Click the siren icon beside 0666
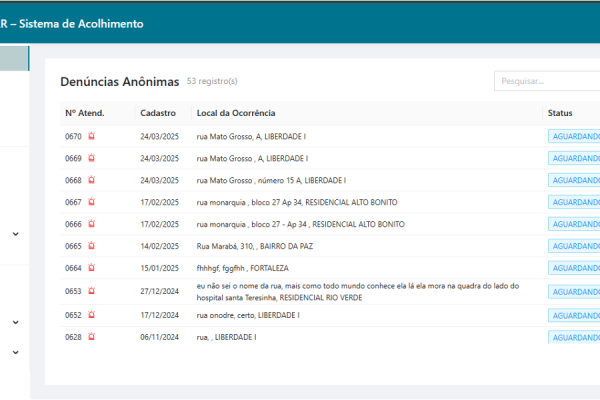This screenshot has height=400, width=600. 91,224
